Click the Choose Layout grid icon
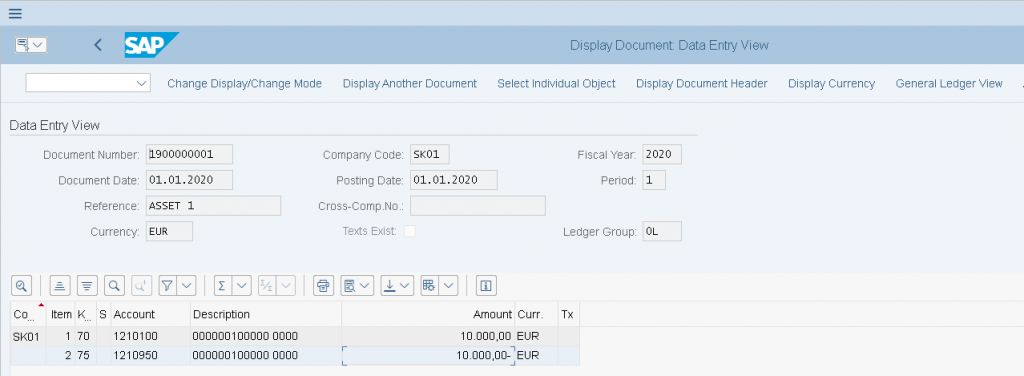Viewport: 1024px width, 376px height. (429, 285)
